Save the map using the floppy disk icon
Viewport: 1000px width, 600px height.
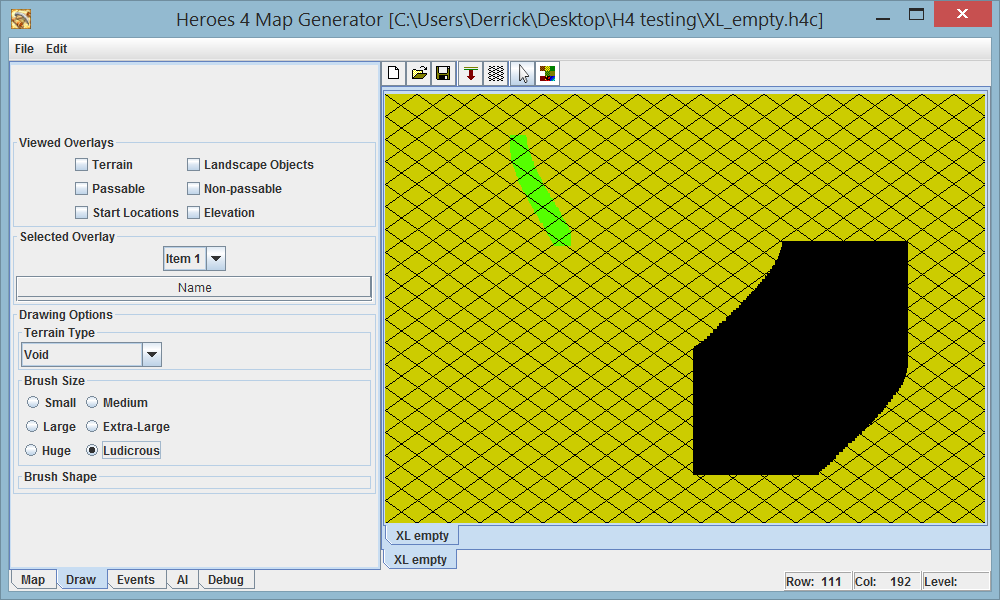click(443, 74)
